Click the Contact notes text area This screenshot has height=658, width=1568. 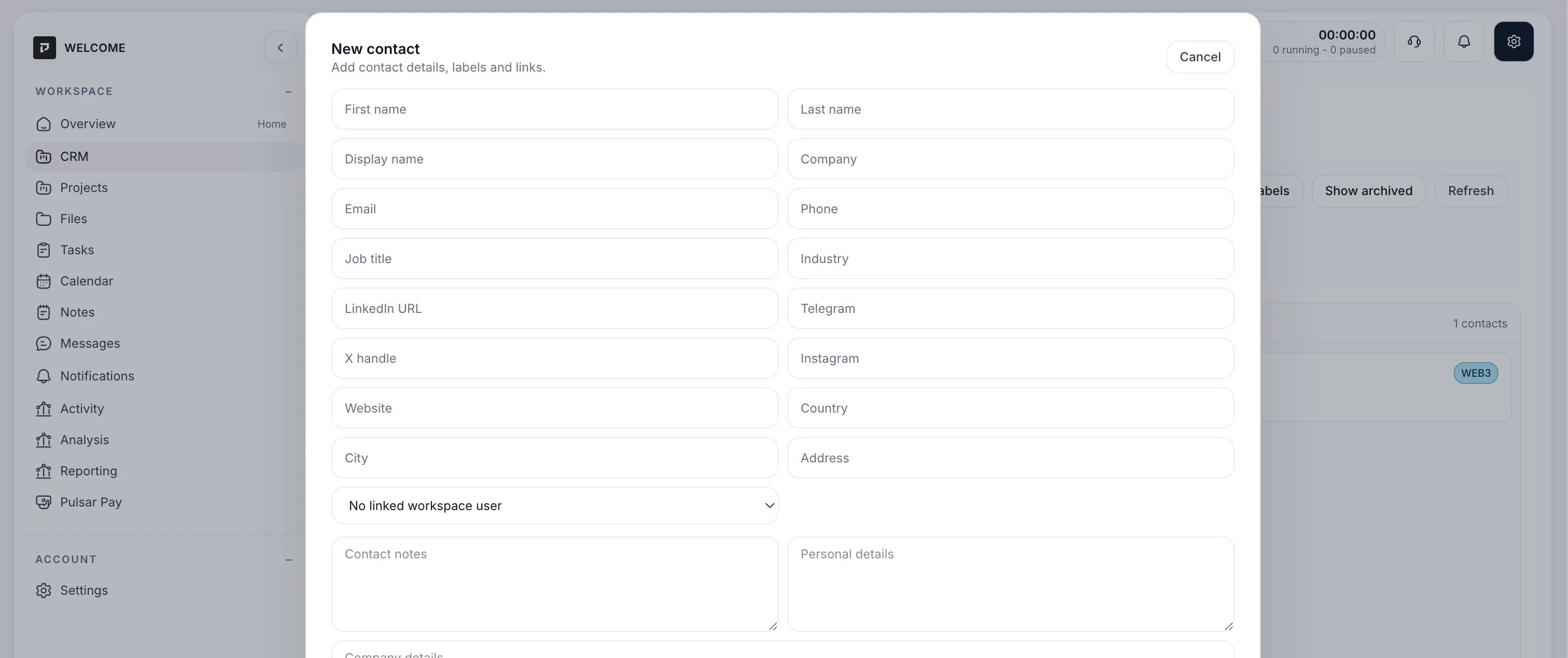pyautogui.click(x=555, y=584)
